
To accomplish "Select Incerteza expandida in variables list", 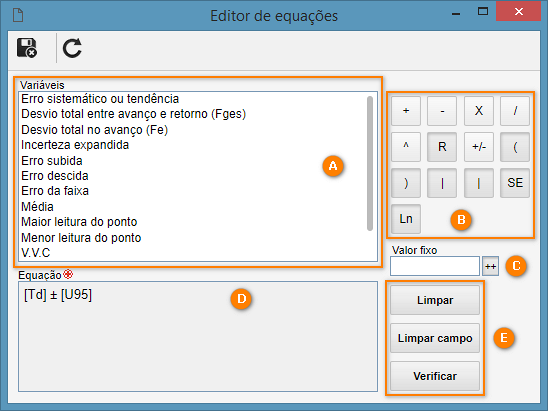I will pos(75,145).
